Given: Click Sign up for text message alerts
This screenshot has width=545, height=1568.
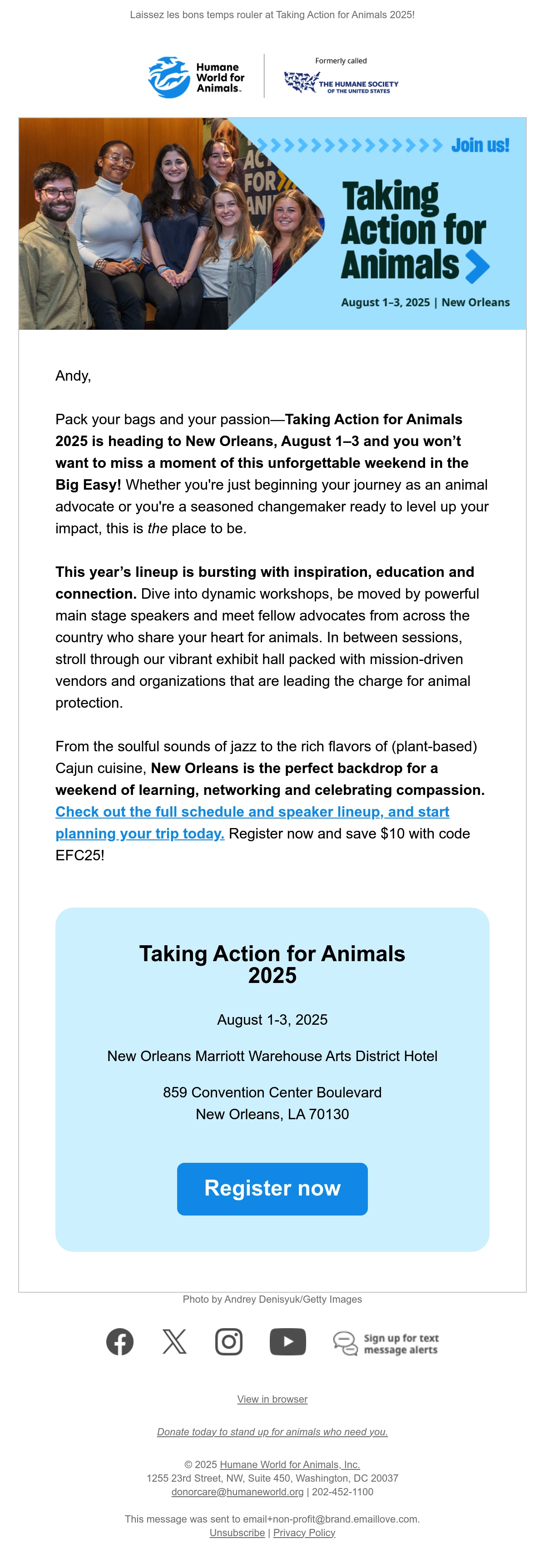Looking at the screenshot, I should [x=401, y=1344].
